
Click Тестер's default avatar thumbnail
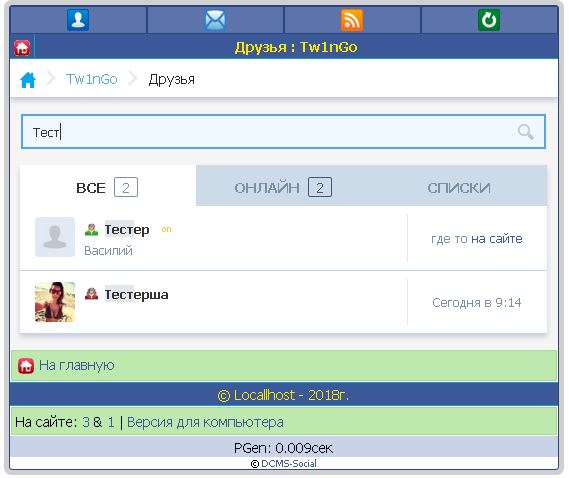[55, 237]
